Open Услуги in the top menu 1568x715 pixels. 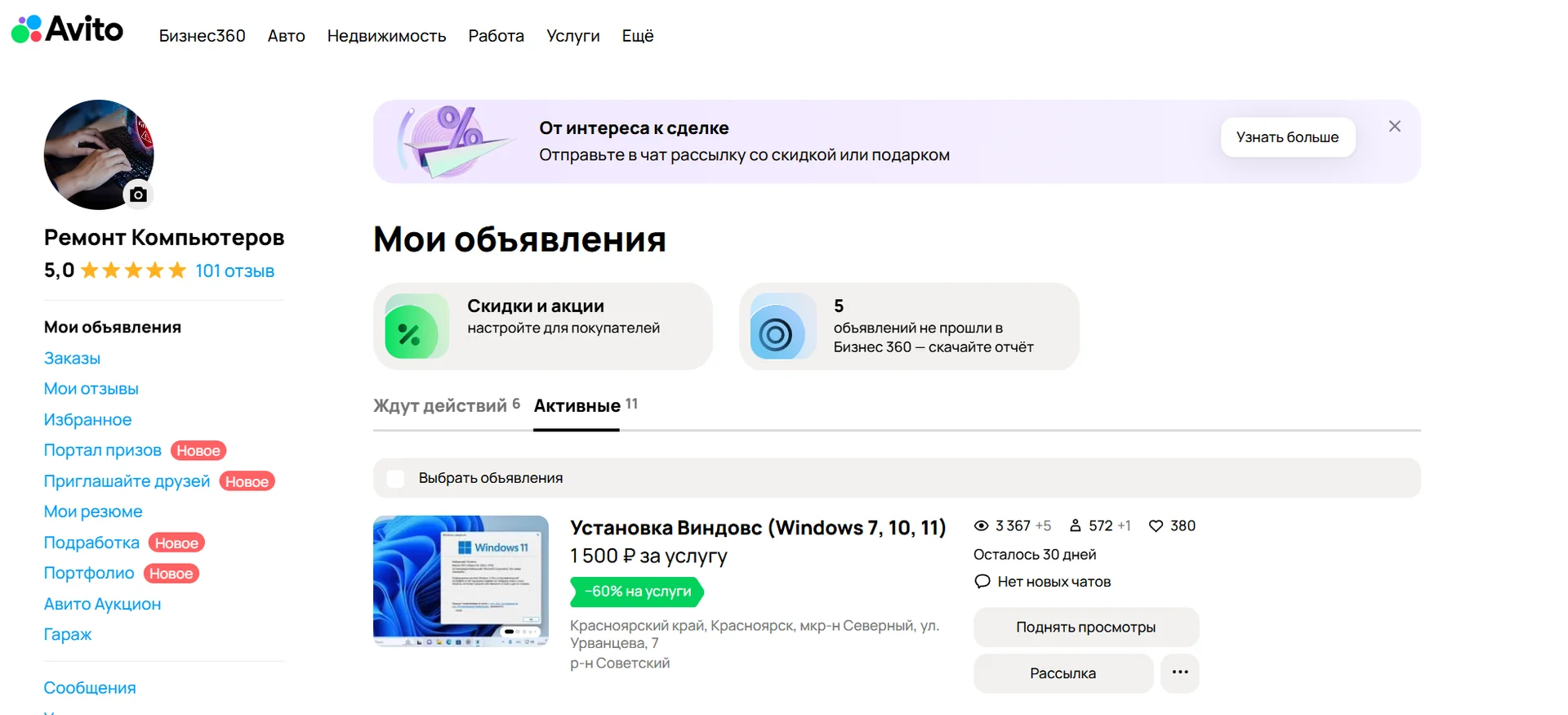(572, 36)
